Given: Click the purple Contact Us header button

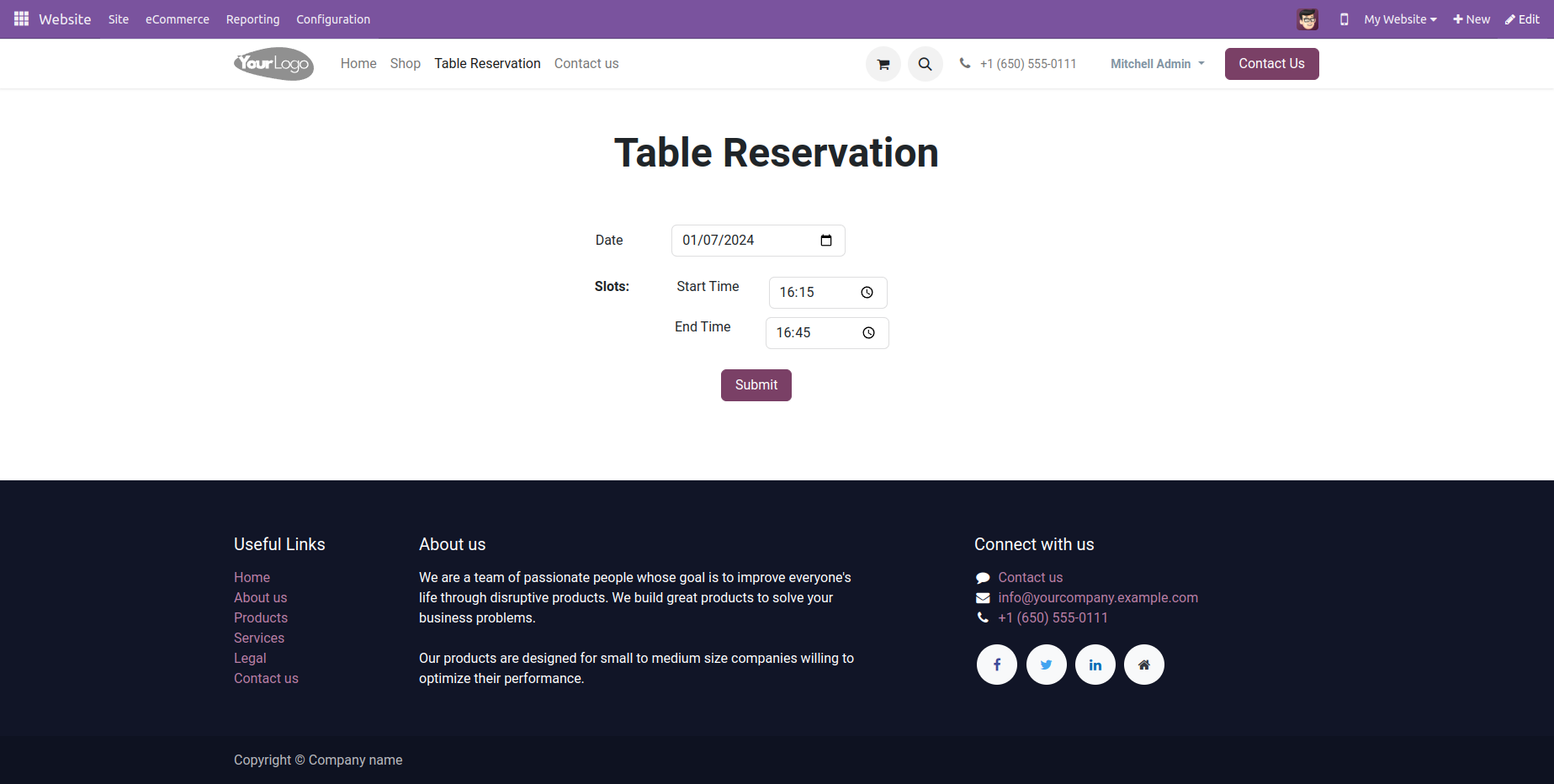Looking at the screenshot, I should [x=1271, y=64].
